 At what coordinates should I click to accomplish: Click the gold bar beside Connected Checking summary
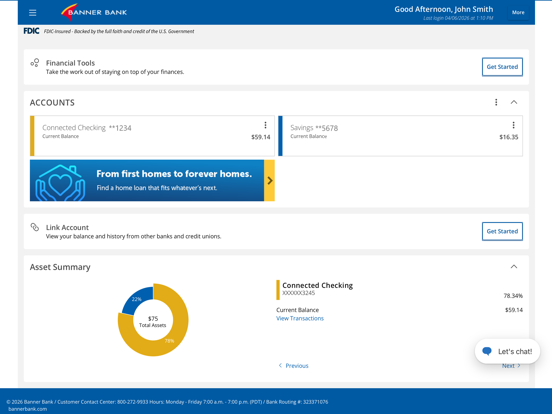(x=278, y=290)
